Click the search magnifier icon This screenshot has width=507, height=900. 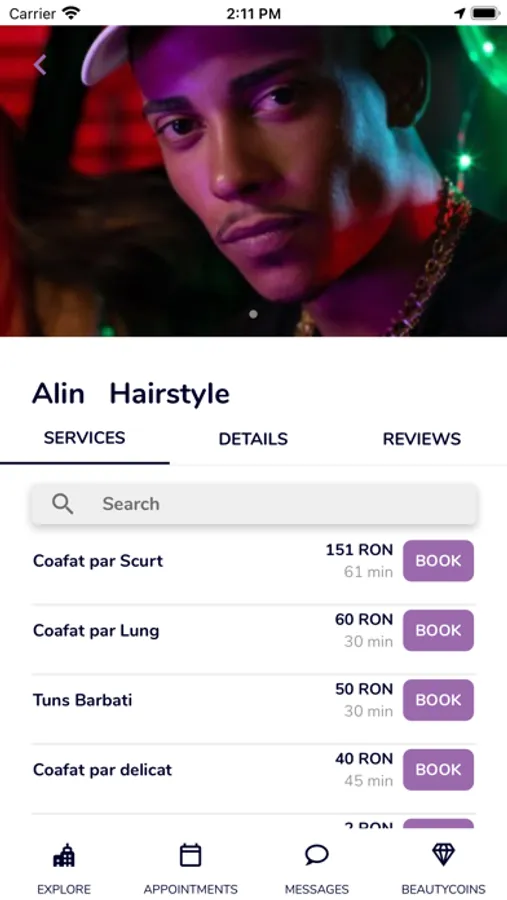click(x=63, y=504)
